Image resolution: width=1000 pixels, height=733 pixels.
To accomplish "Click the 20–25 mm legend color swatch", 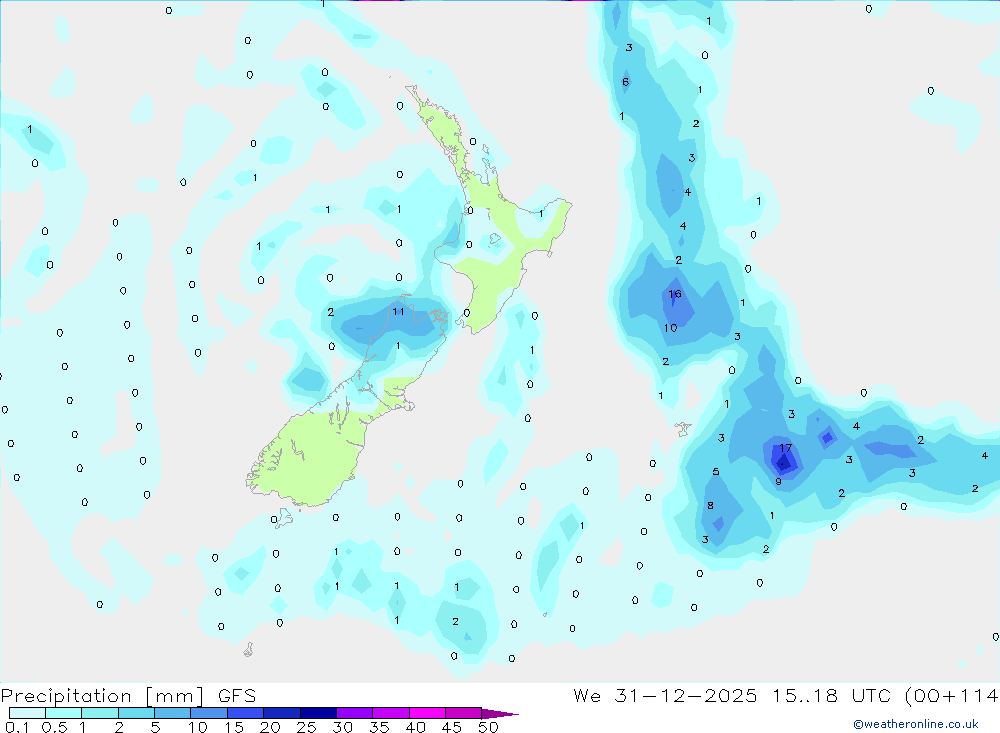I will [282, 713].
